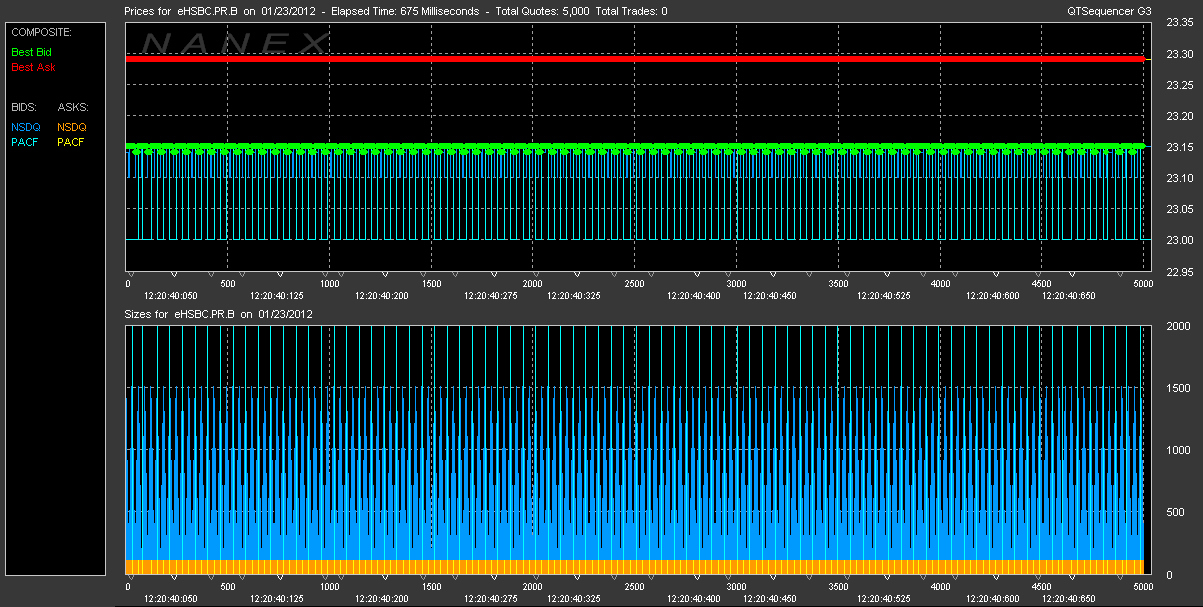1203x607 pixels.
Task: Click the 2500 quote tick under the price chart
Action: [x=635, y=284]
